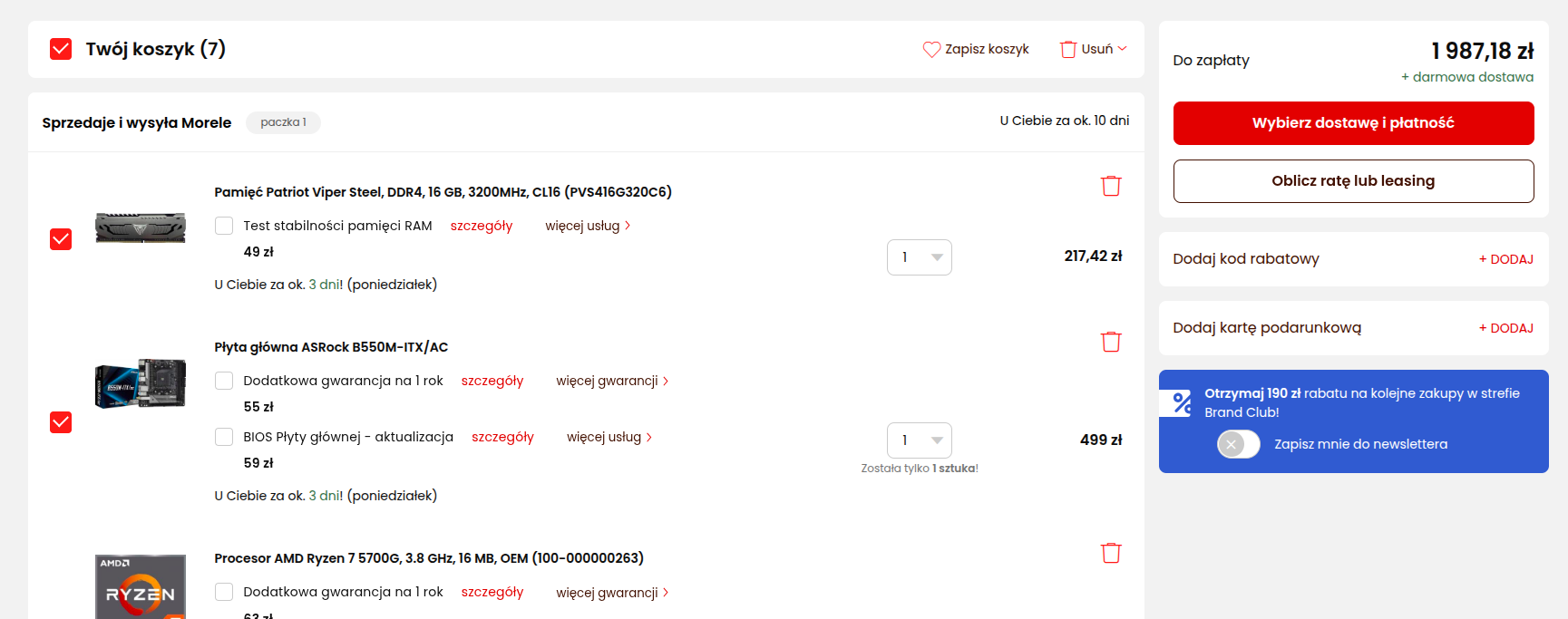The width and height of the screenshot is (1568, 619).
Task: Enable the Test stabilności pamięci RAM option
Action: tap(224, 226)
